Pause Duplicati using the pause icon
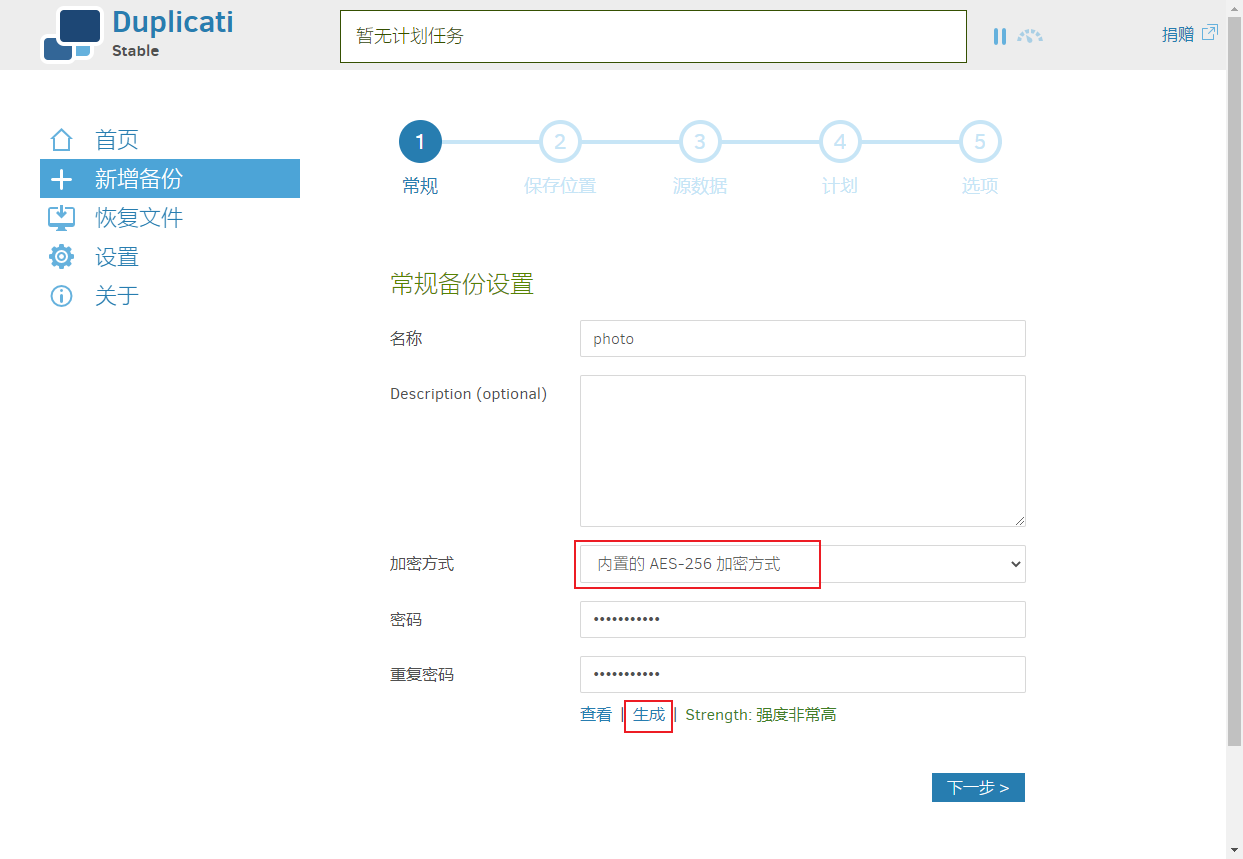 [999, 36]
